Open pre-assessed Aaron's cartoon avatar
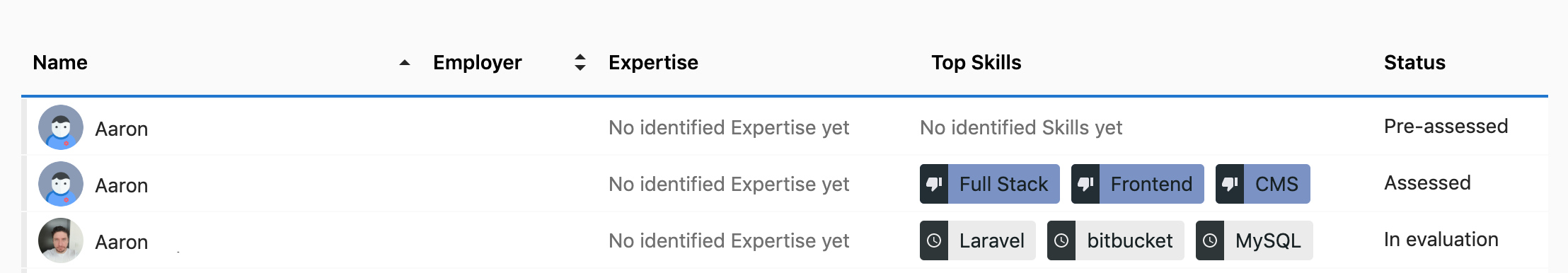 61,127
